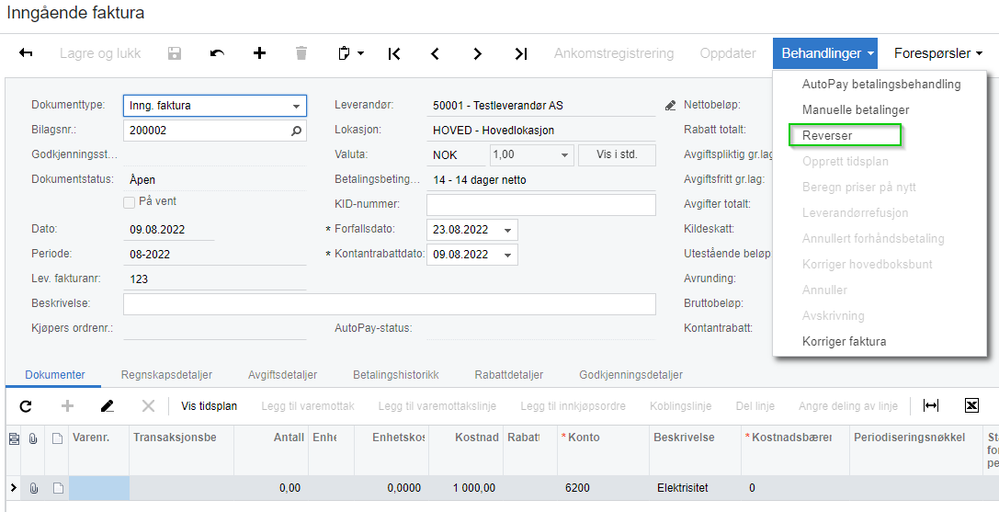The height and width of the screenshot is (512, 999).
Task: Click fit-to-width columns icon
Action: tap(931, 406)
